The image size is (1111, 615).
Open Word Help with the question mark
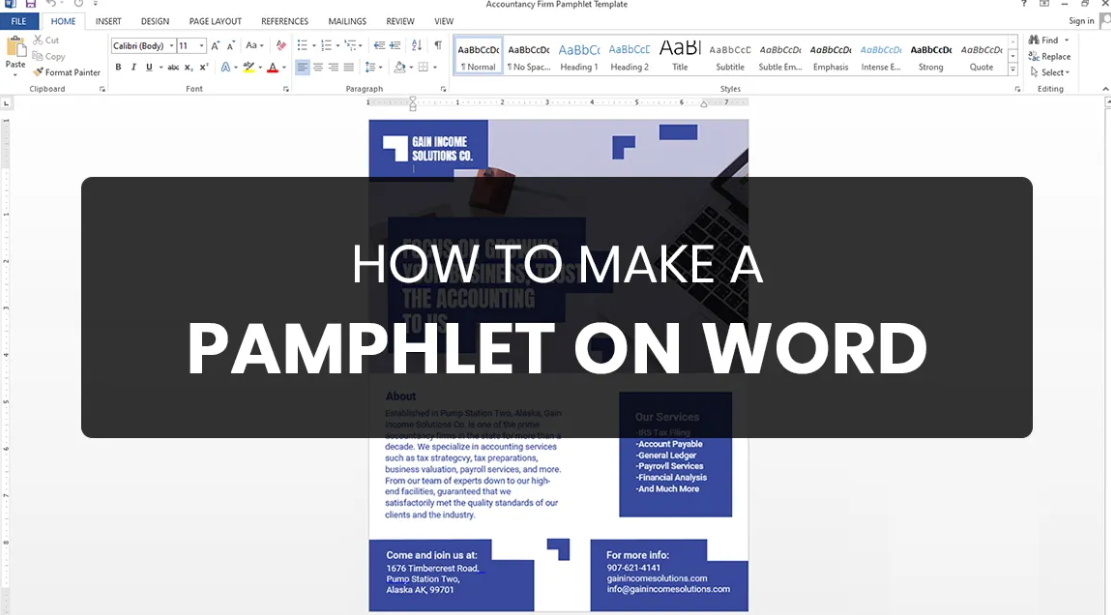click(1023, 4)
